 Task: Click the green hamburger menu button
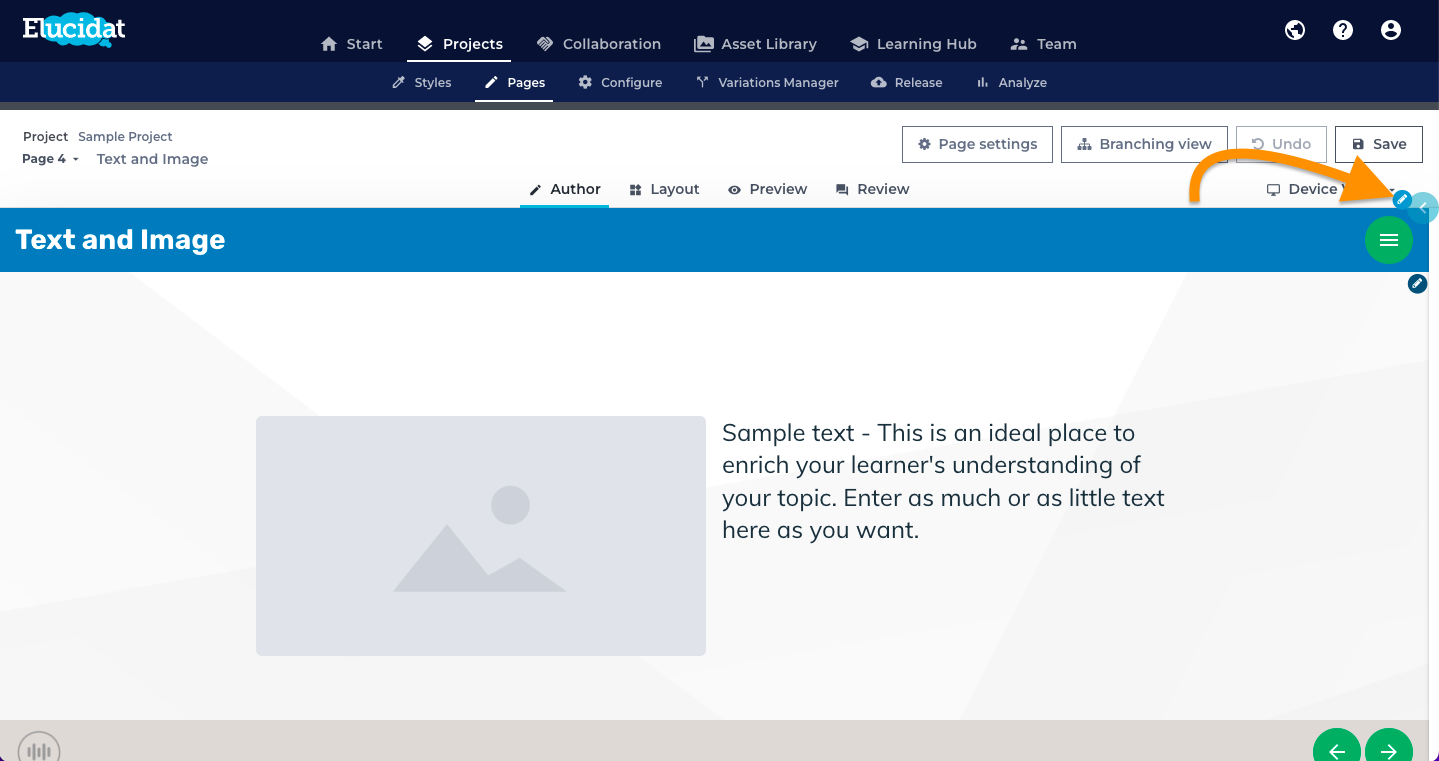tap(1389, 240)
